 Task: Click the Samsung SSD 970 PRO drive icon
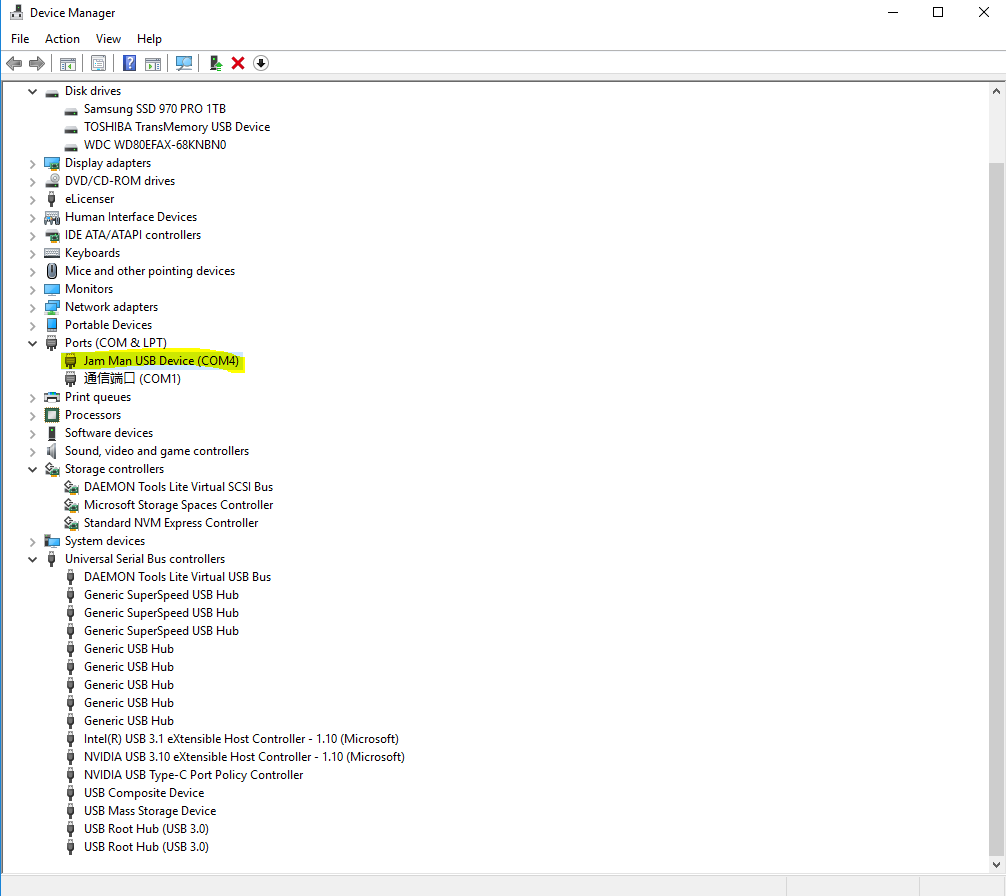tap(71, 110)
